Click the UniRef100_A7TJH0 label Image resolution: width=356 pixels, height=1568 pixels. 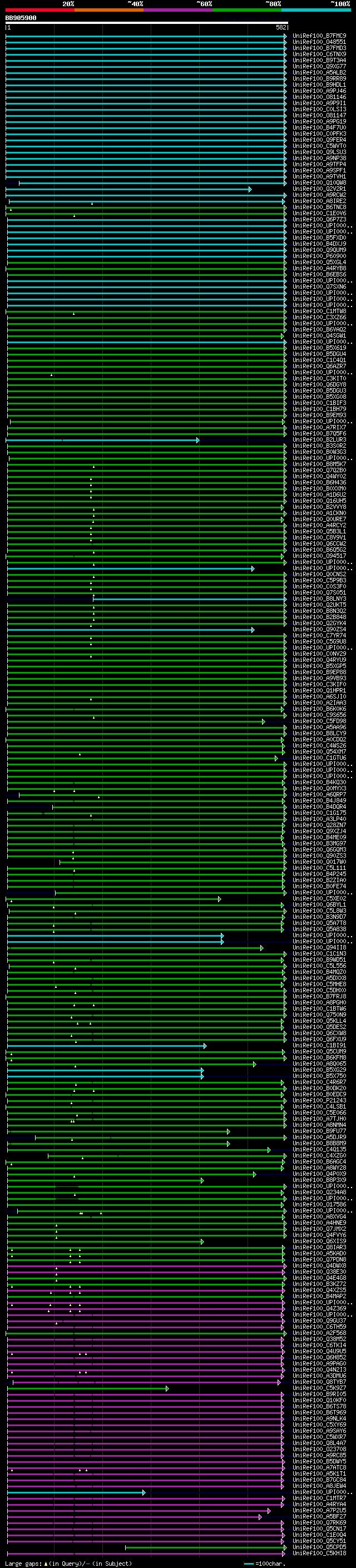(319, 1118)
